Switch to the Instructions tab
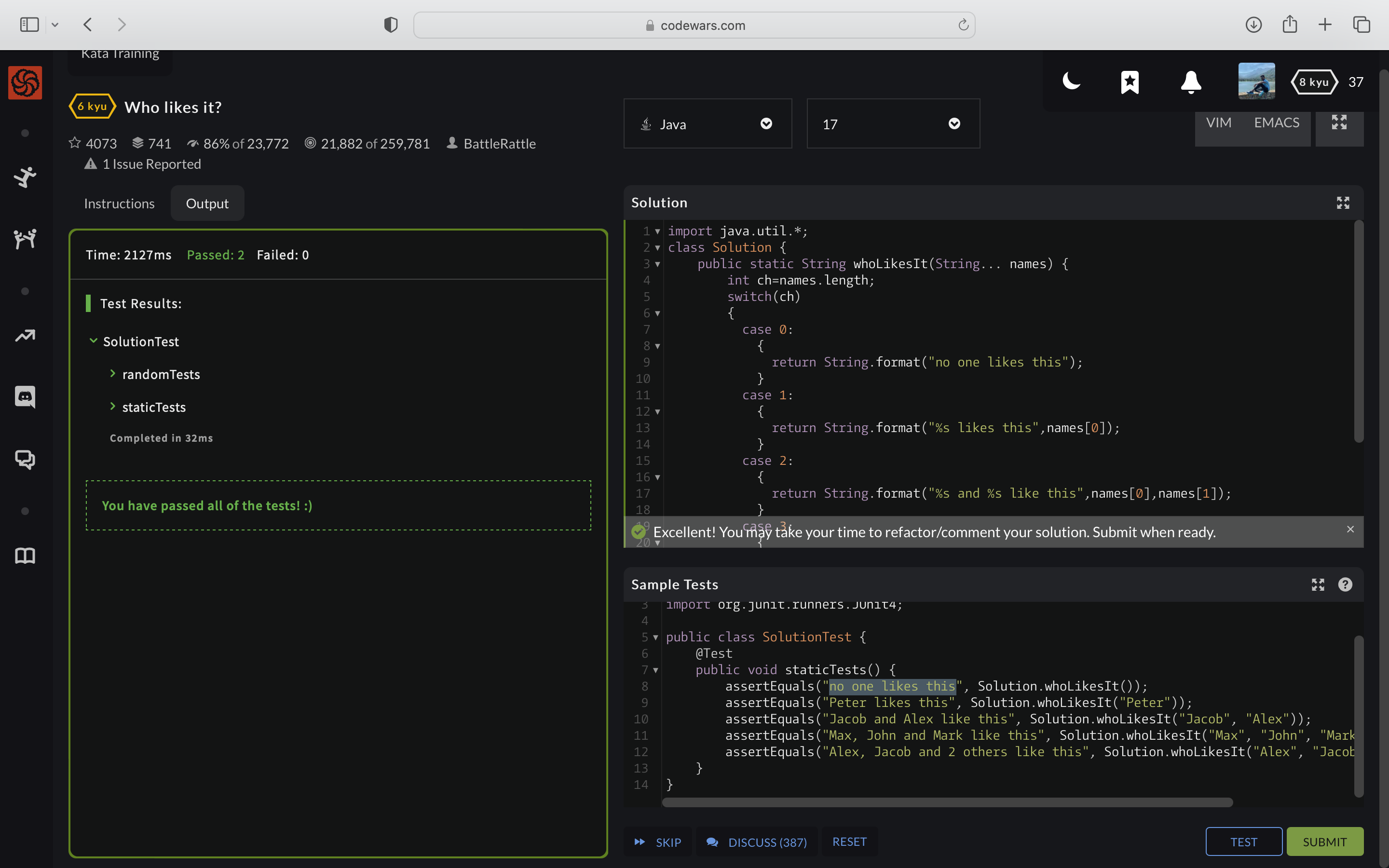This screenshot has height=868, width=1389. click(119, 204)
